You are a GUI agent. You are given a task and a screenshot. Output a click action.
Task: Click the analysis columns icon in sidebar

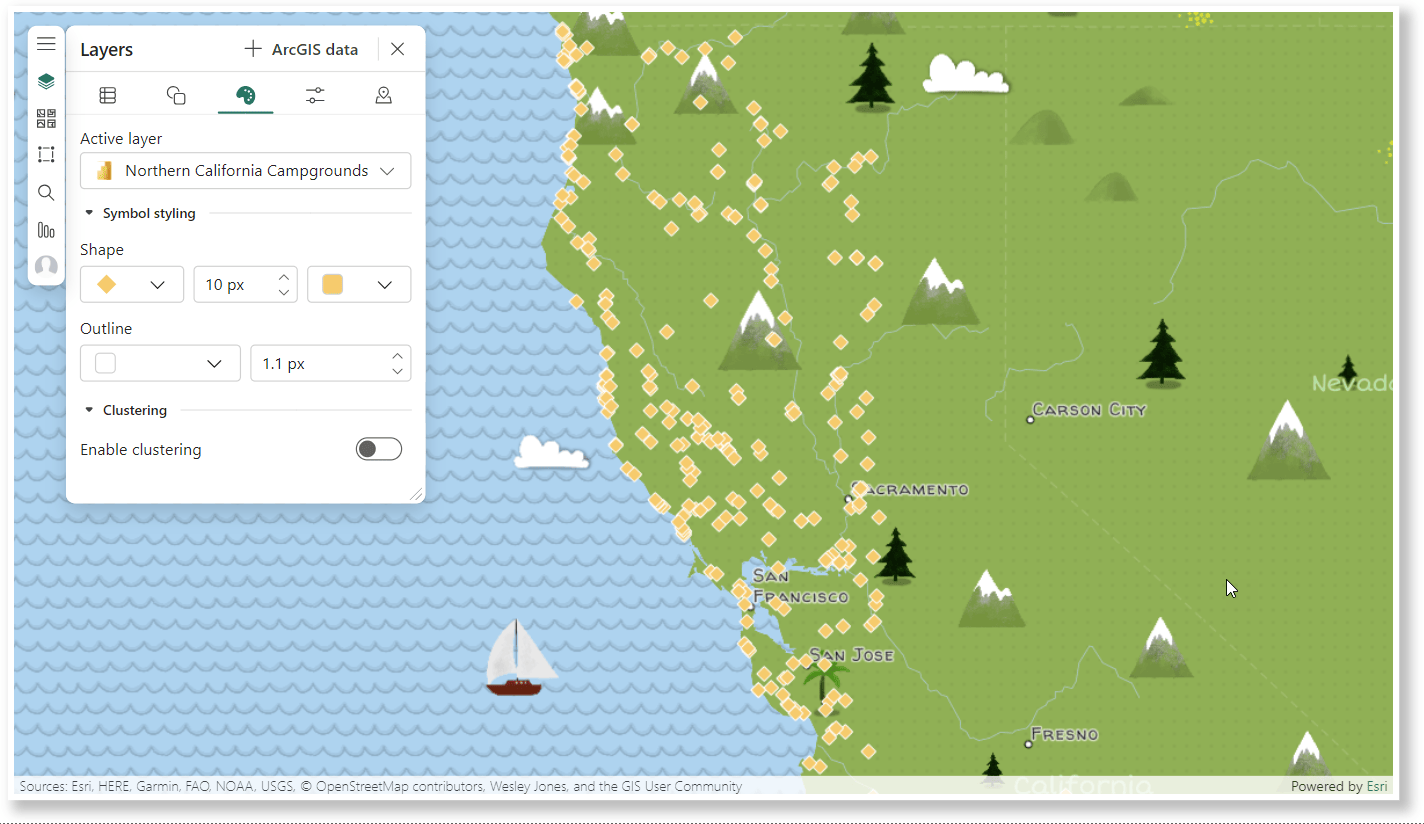pos(46,229)
